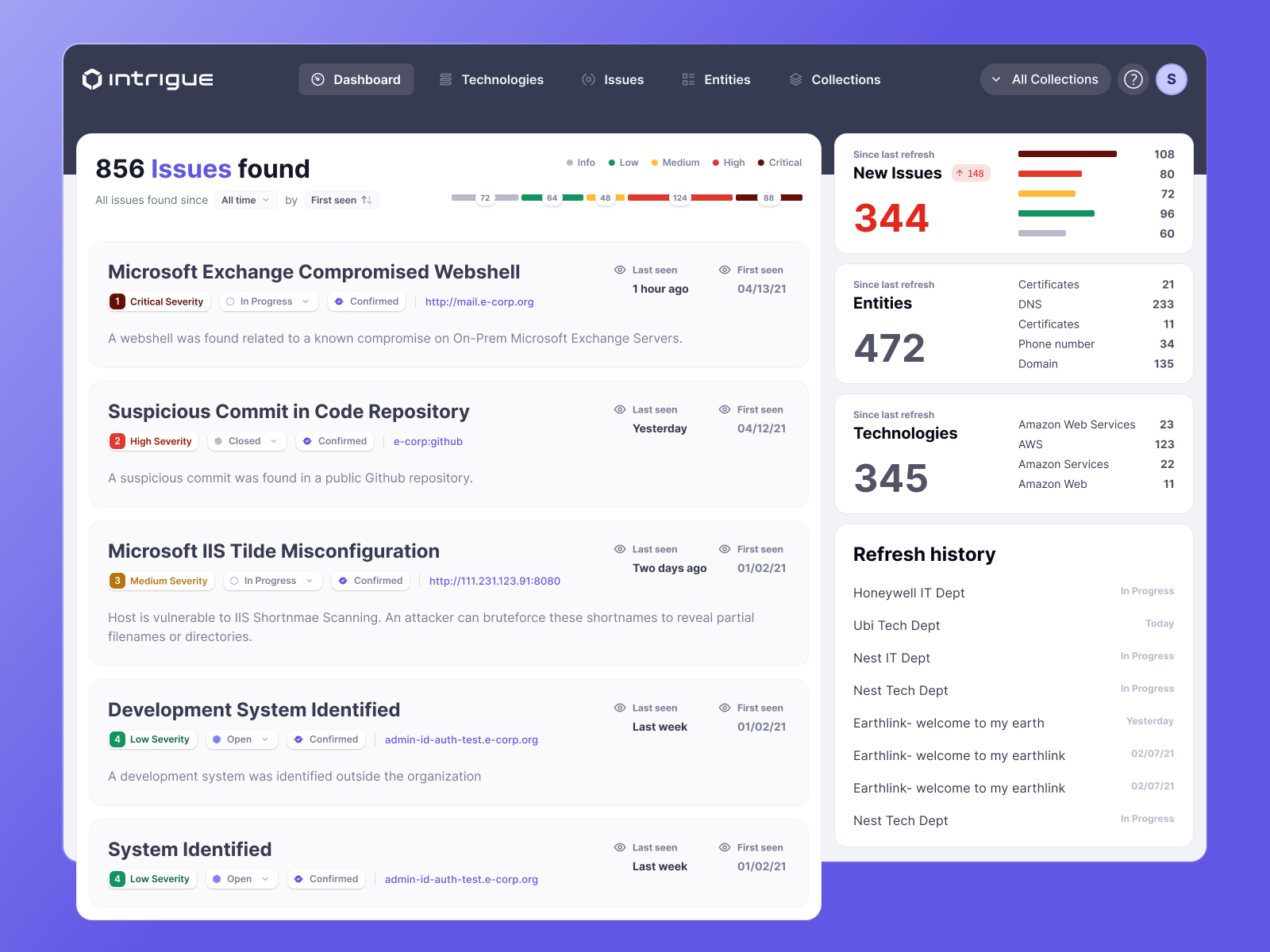Select the Entities menu item
Screen dimensions: 1270x952
(725, 79)
